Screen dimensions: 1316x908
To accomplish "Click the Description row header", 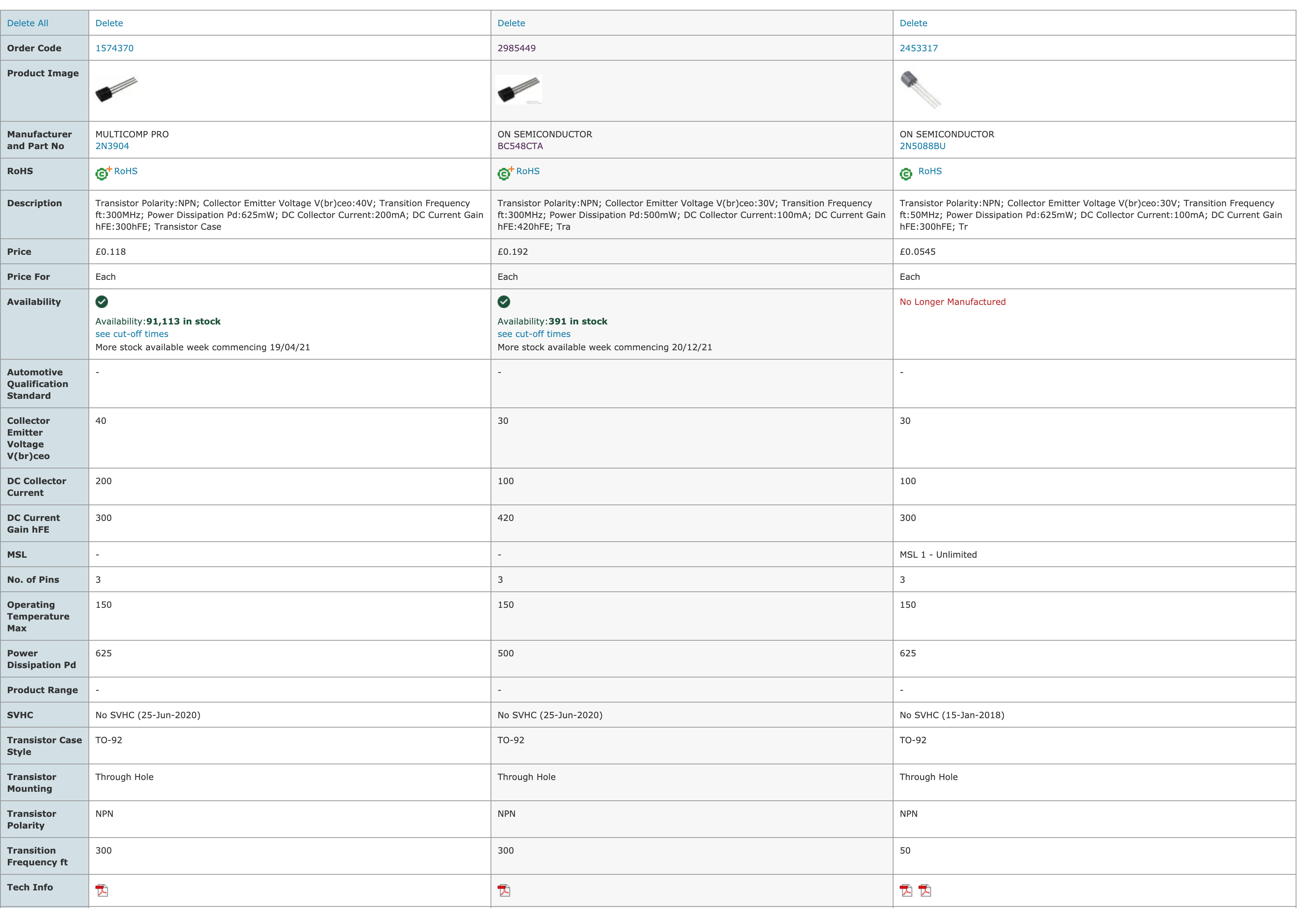I will point(44,214).
